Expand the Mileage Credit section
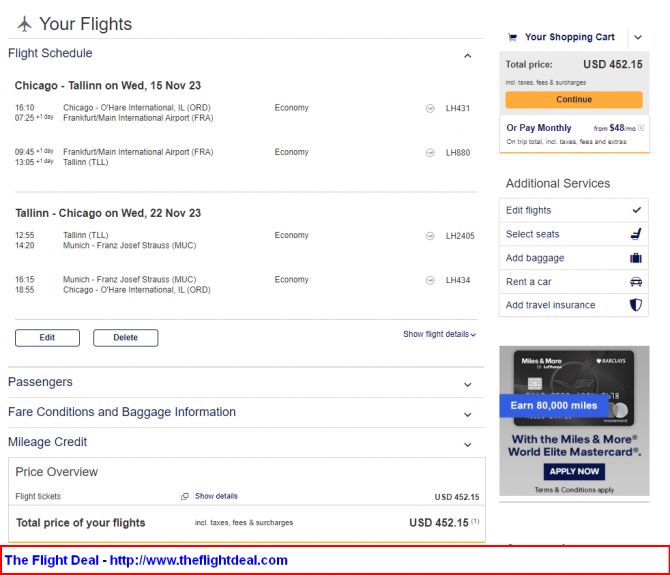670x575 pixels. (x=468, y=445)
